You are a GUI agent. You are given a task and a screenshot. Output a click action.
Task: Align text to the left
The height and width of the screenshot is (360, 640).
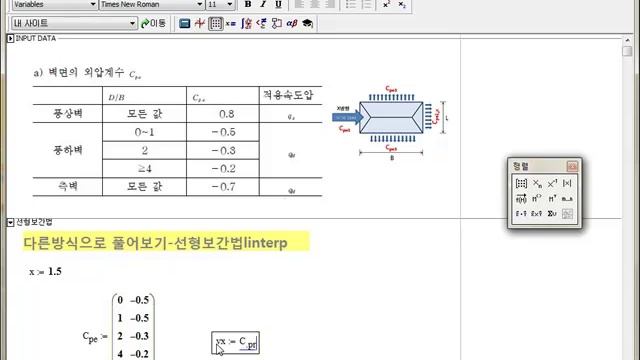pos(299,4)
